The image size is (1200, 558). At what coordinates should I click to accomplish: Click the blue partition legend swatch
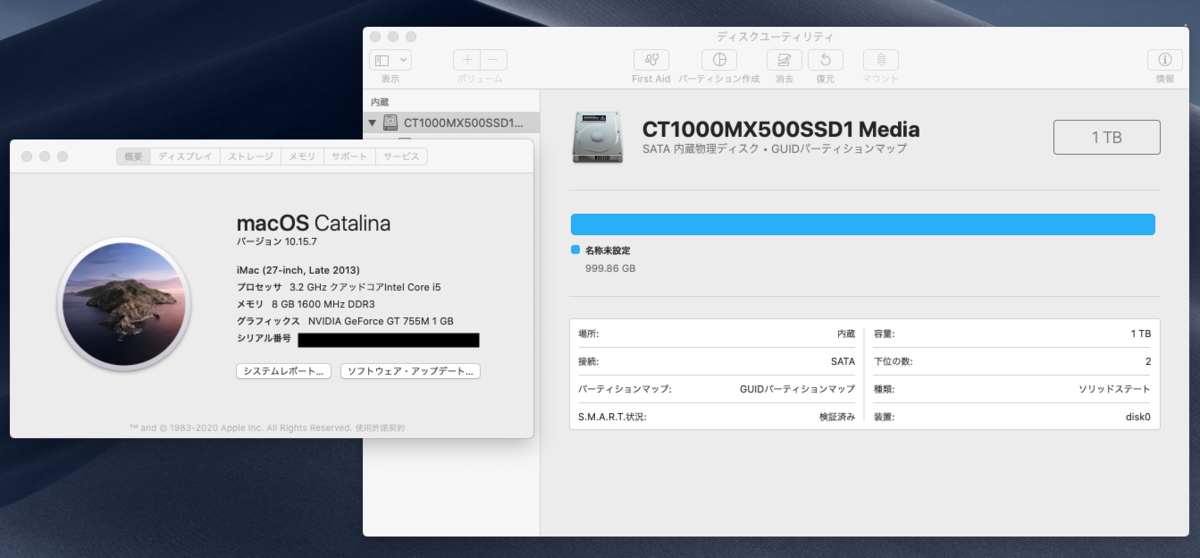[x=575, y=250]
